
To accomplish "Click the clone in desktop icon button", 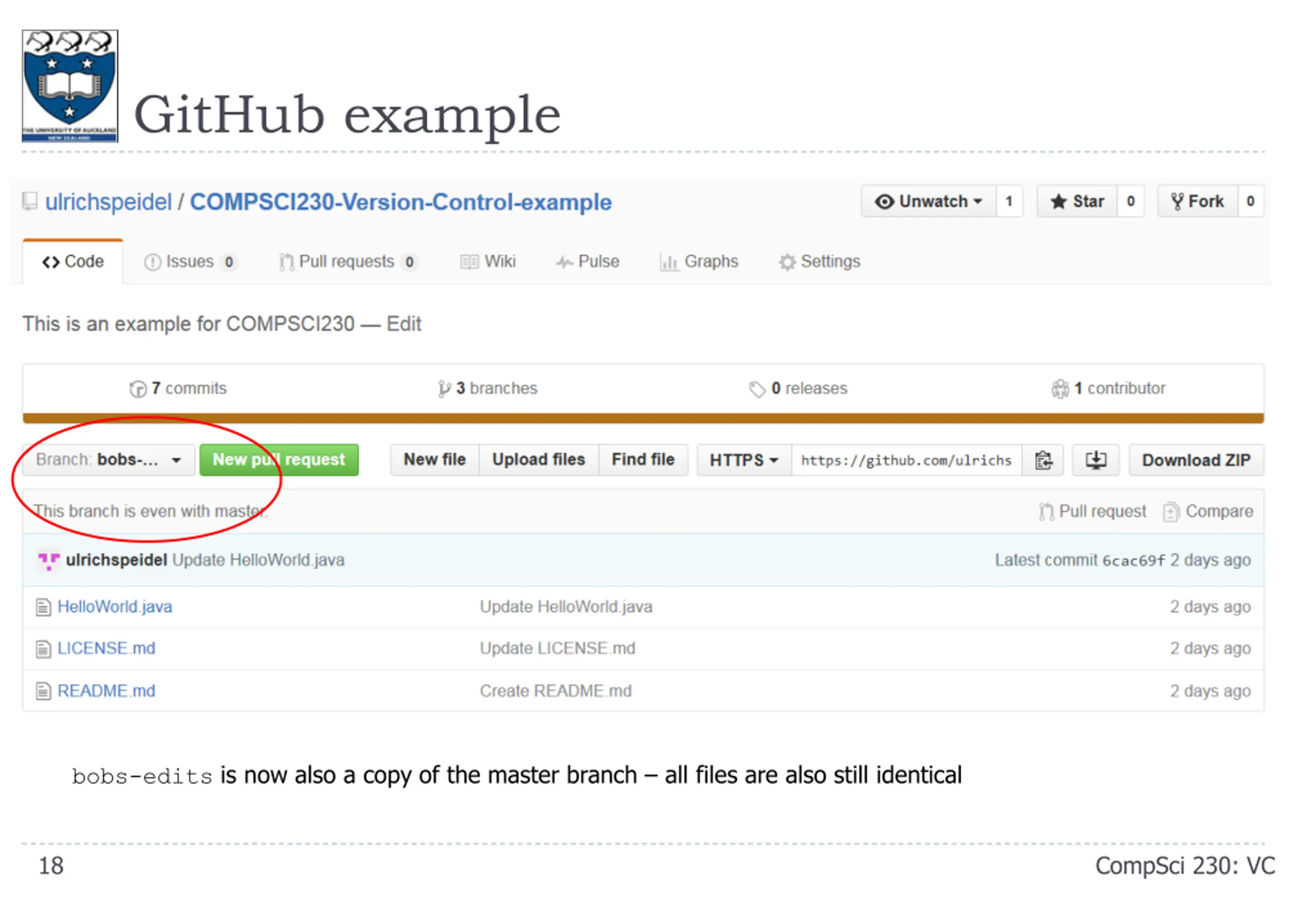I will click(x=1095, y=460).
